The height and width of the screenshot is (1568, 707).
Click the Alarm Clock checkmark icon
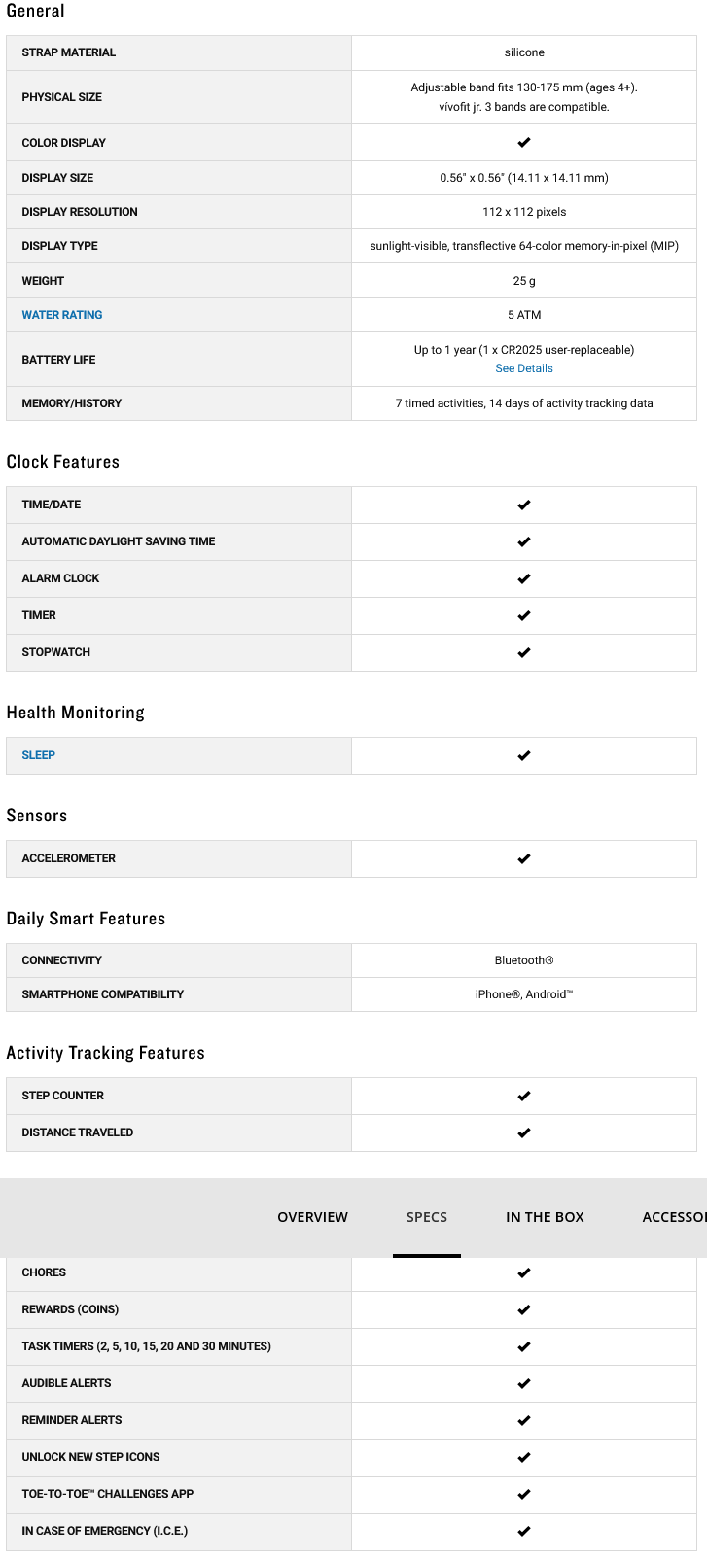click(524, 579)
